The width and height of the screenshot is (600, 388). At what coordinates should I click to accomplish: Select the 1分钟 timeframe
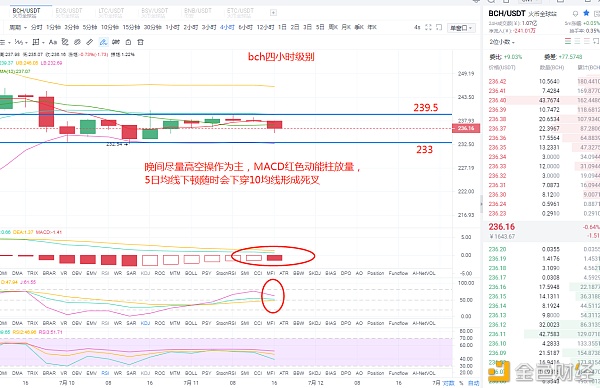(54, 28)
